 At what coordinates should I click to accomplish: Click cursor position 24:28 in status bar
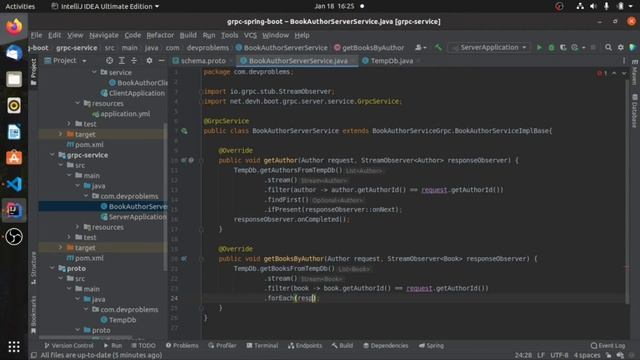click(523, 356)
